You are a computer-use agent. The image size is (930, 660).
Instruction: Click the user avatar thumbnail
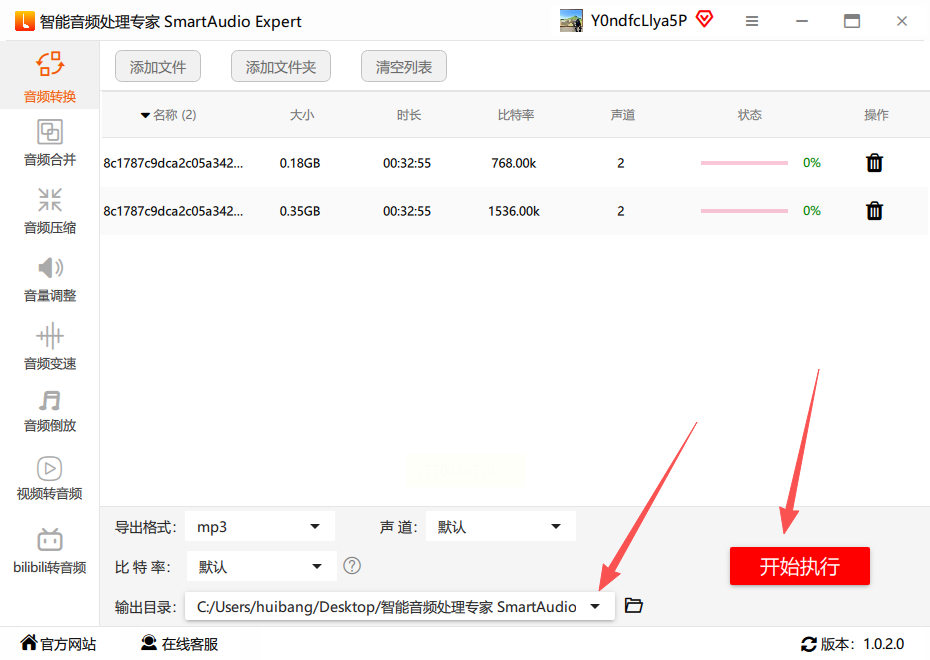click(x=571, y=21)
